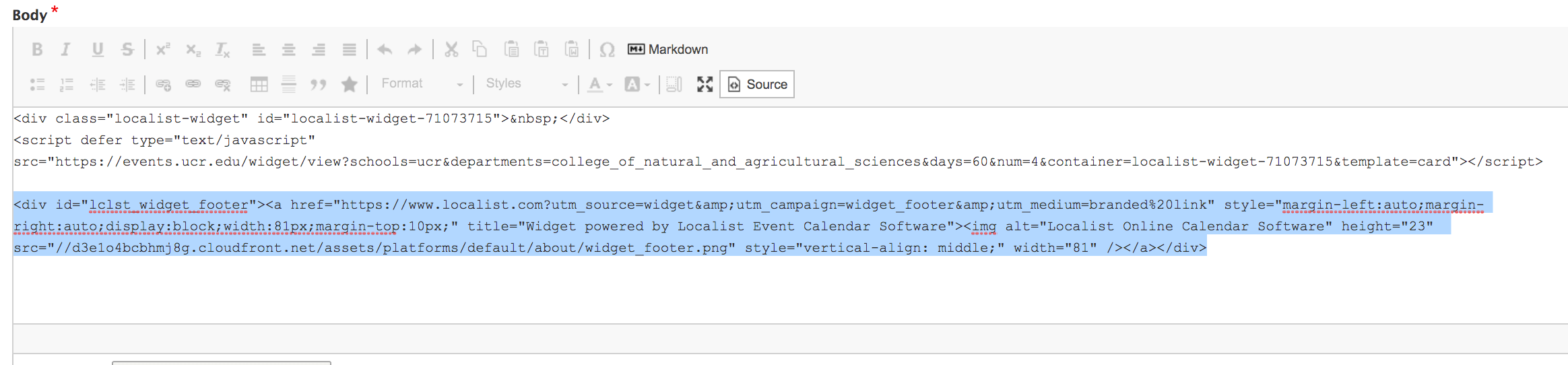Screen dimensions: 1568x365
Task: Click the Block Quote icon
Action: click(318, 84)
